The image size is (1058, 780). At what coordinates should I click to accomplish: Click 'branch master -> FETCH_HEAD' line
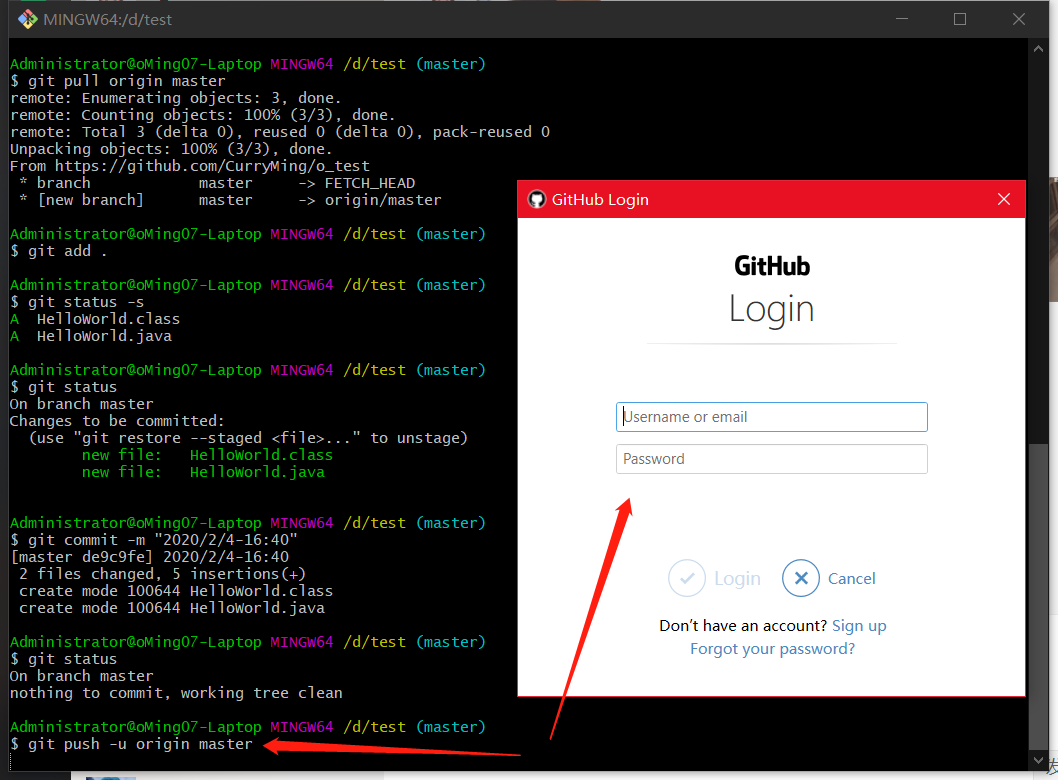tap(217, 184)
